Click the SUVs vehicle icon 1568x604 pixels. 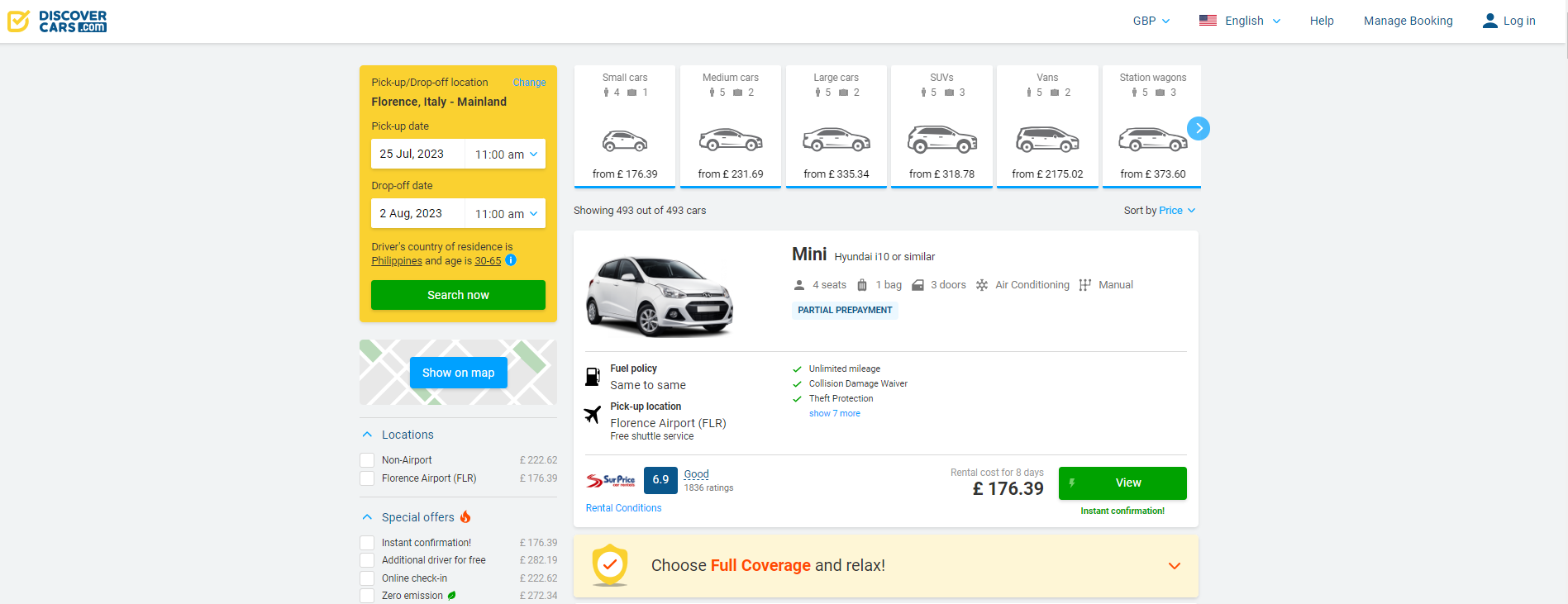tap(942, 140)
